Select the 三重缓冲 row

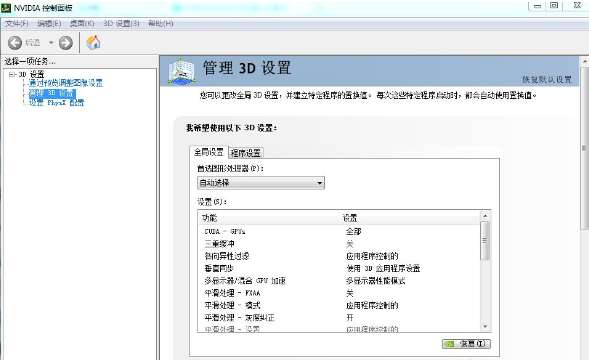339,244
